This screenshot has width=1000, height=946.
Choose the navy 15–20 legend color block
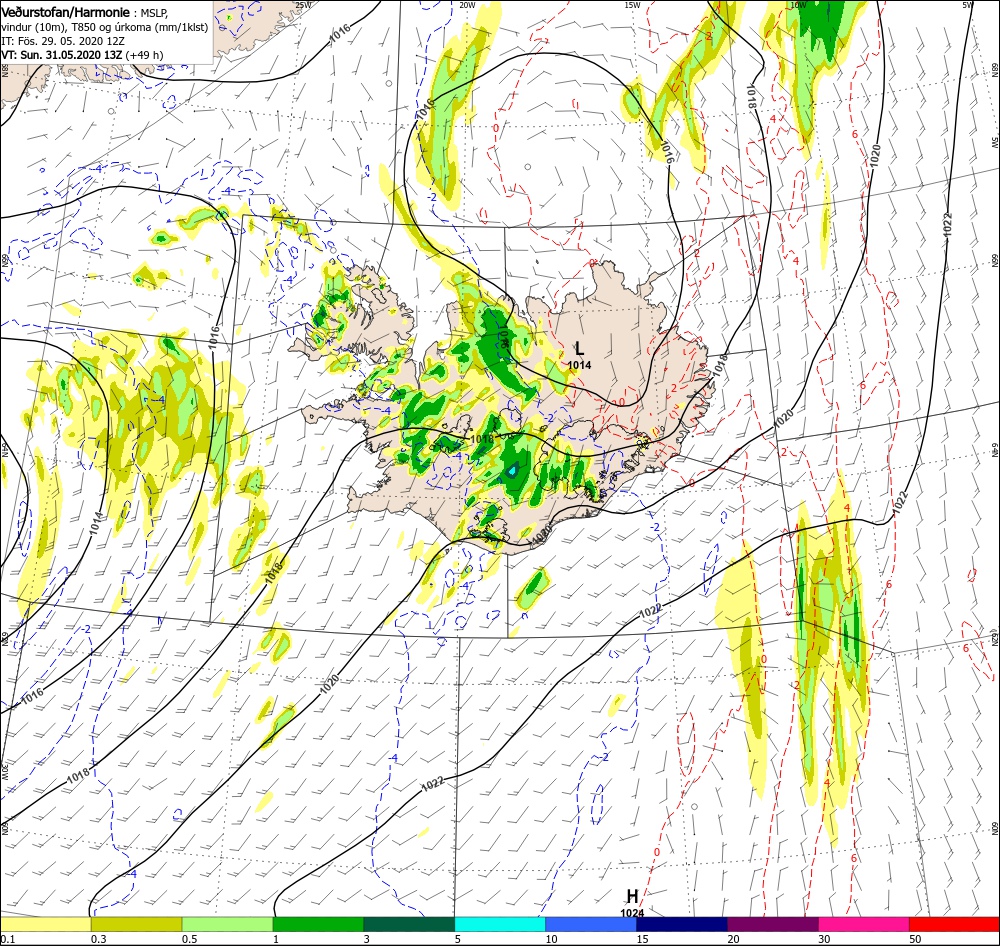[x=682, y=924]
